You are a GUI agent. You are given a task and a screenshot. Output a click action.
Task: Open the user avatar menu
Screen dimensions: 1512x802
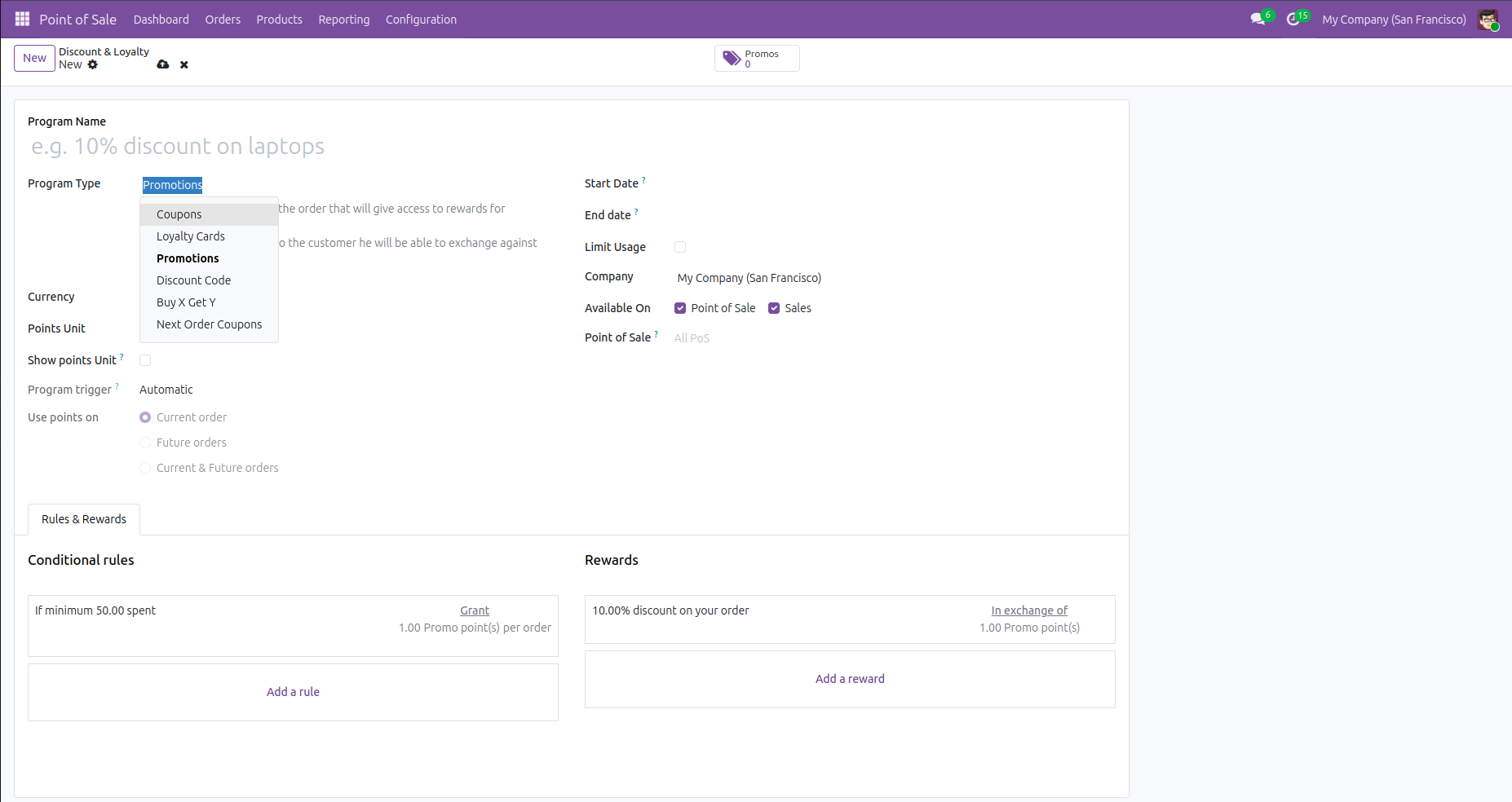coord(1488,19)
